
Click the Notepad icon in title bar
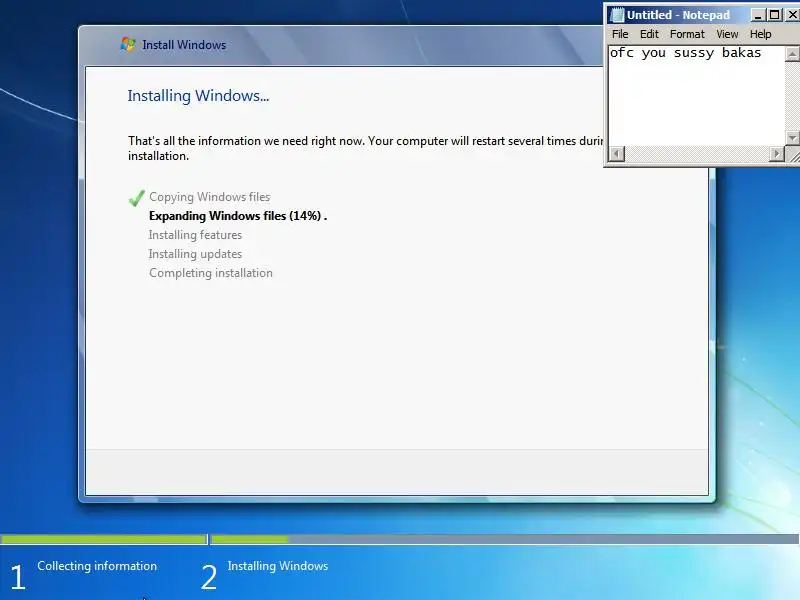(x=617, y=15)
